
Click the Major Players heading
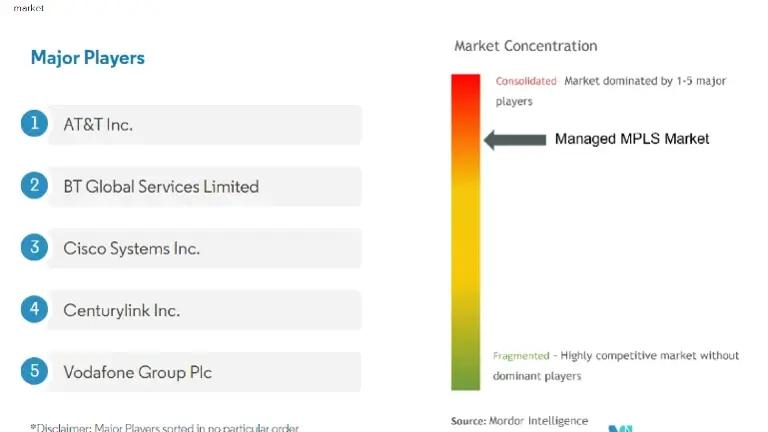pos(87,57)
